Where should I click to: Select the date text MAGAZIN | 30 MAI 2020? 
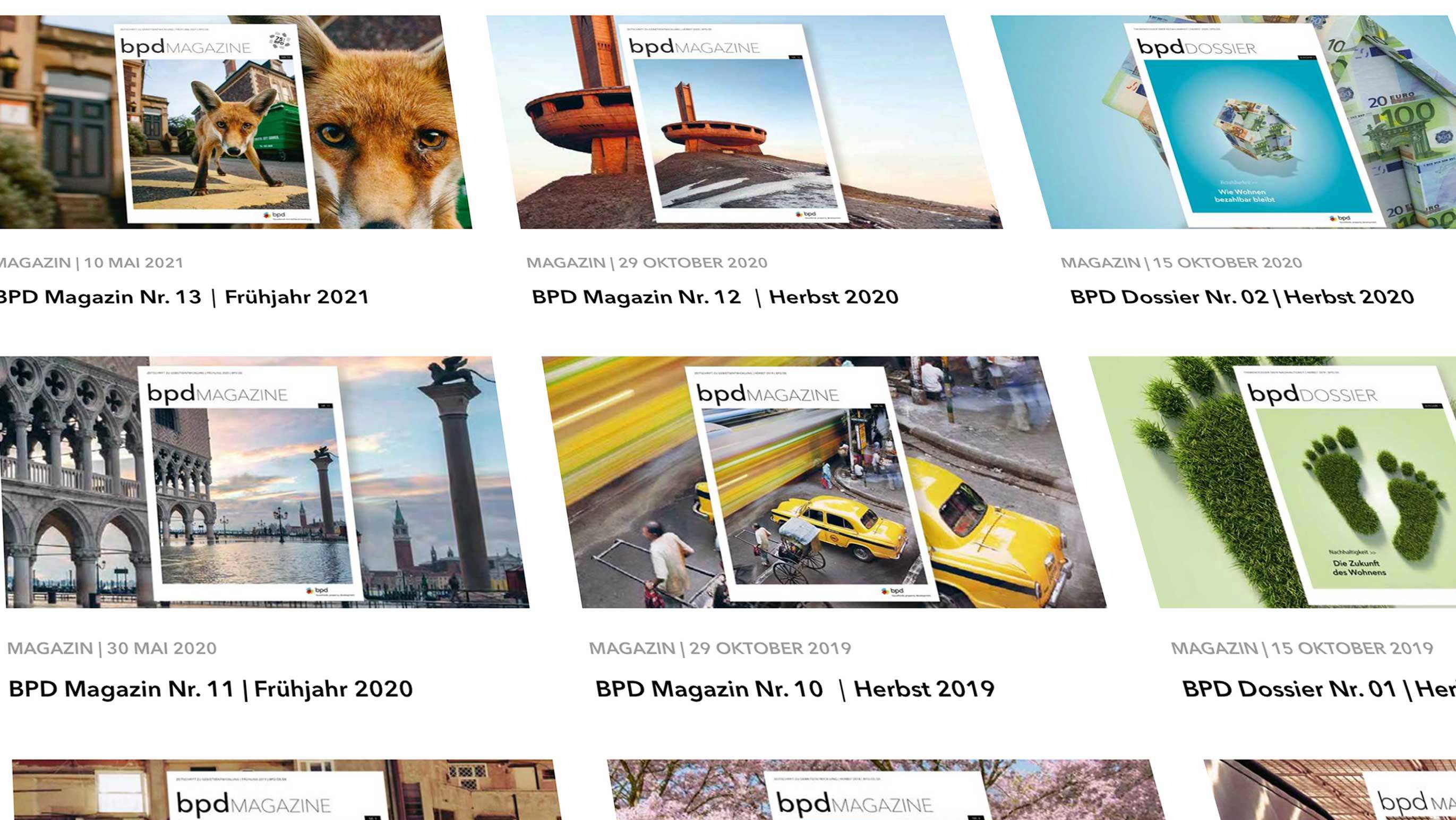point(112,648)
